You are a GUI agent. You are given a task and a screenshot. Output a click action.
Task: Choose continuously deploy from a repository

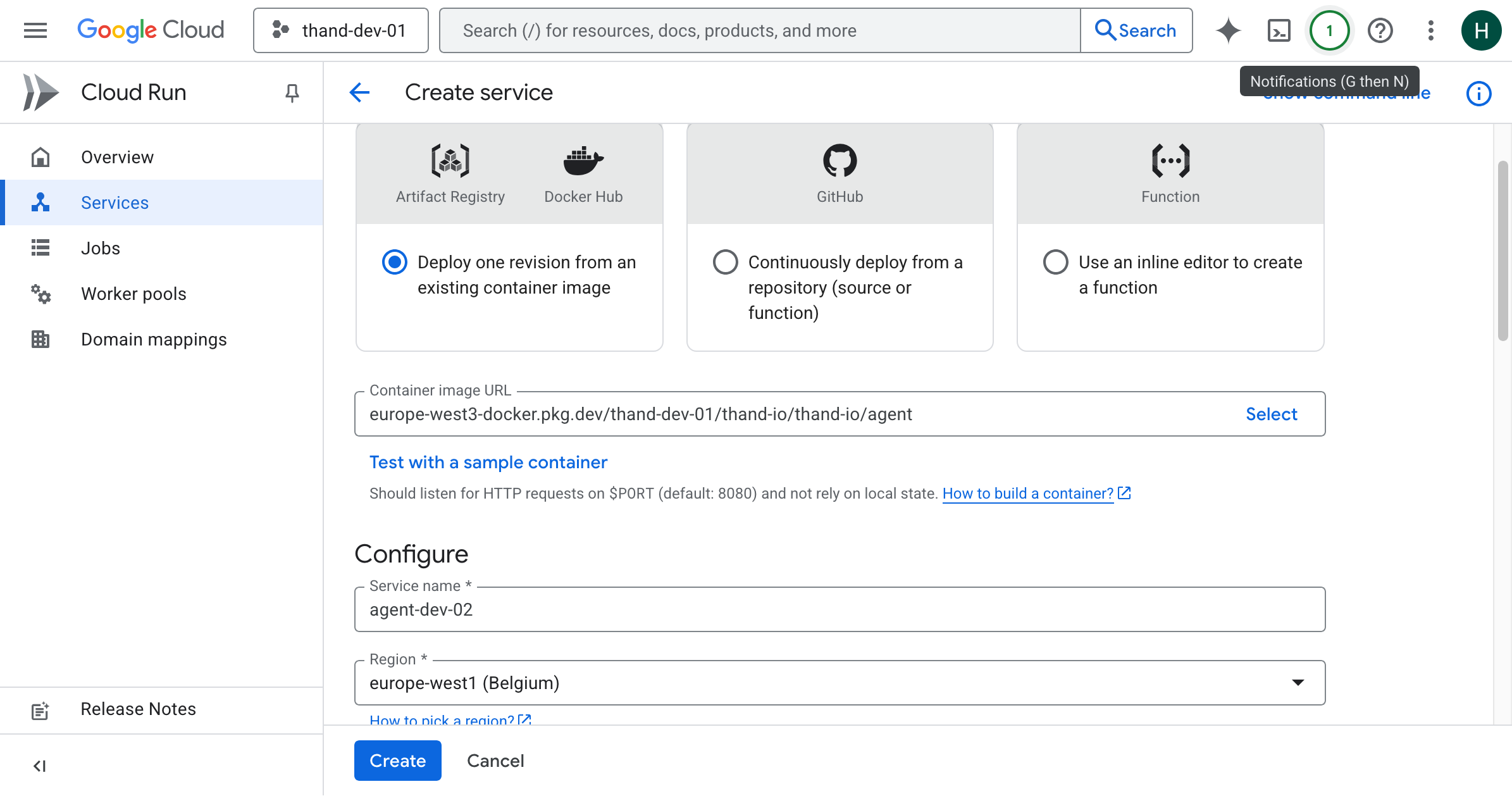pos(725,262)
